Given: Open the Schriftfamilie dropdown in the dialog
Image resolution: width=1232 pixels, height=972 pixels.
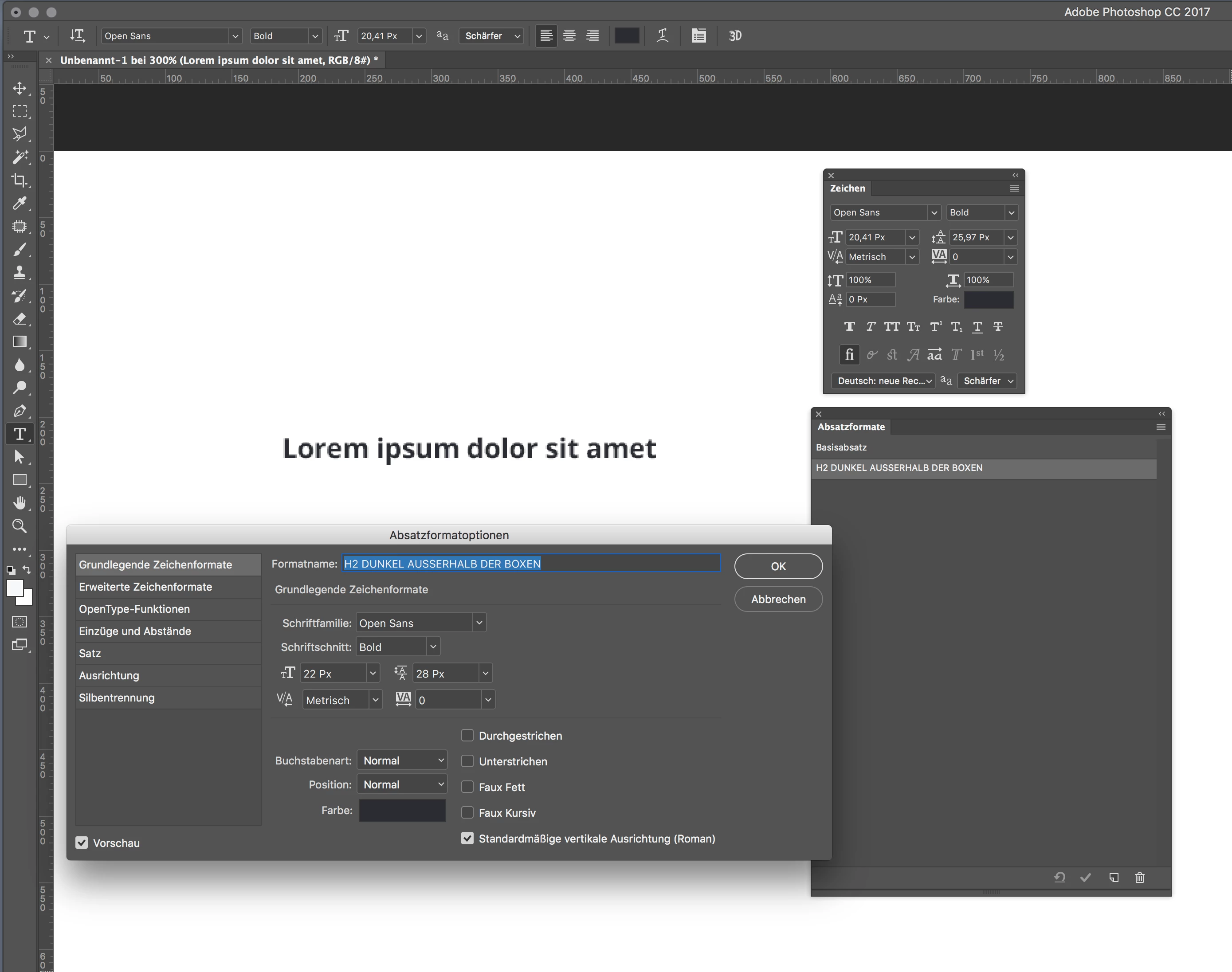Looking at the screenshot, I should pyautogui.click(x=479, y=623).
